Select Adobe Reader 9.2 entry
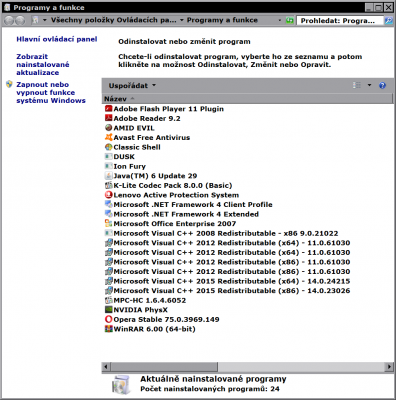 coord(143,118)
